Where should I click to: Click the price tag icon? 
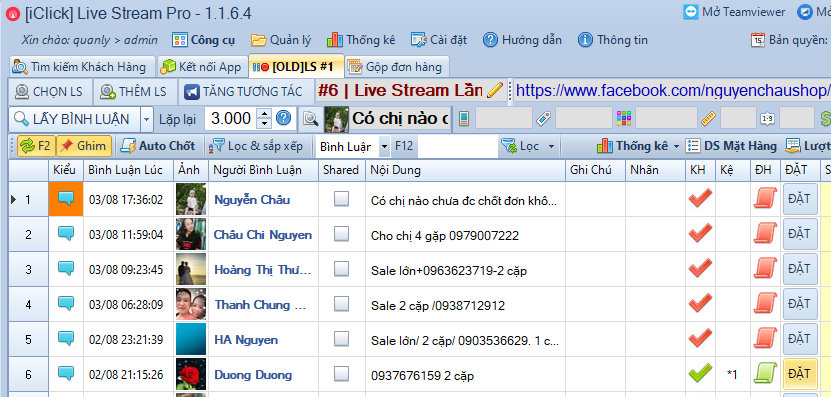[543, 118]
